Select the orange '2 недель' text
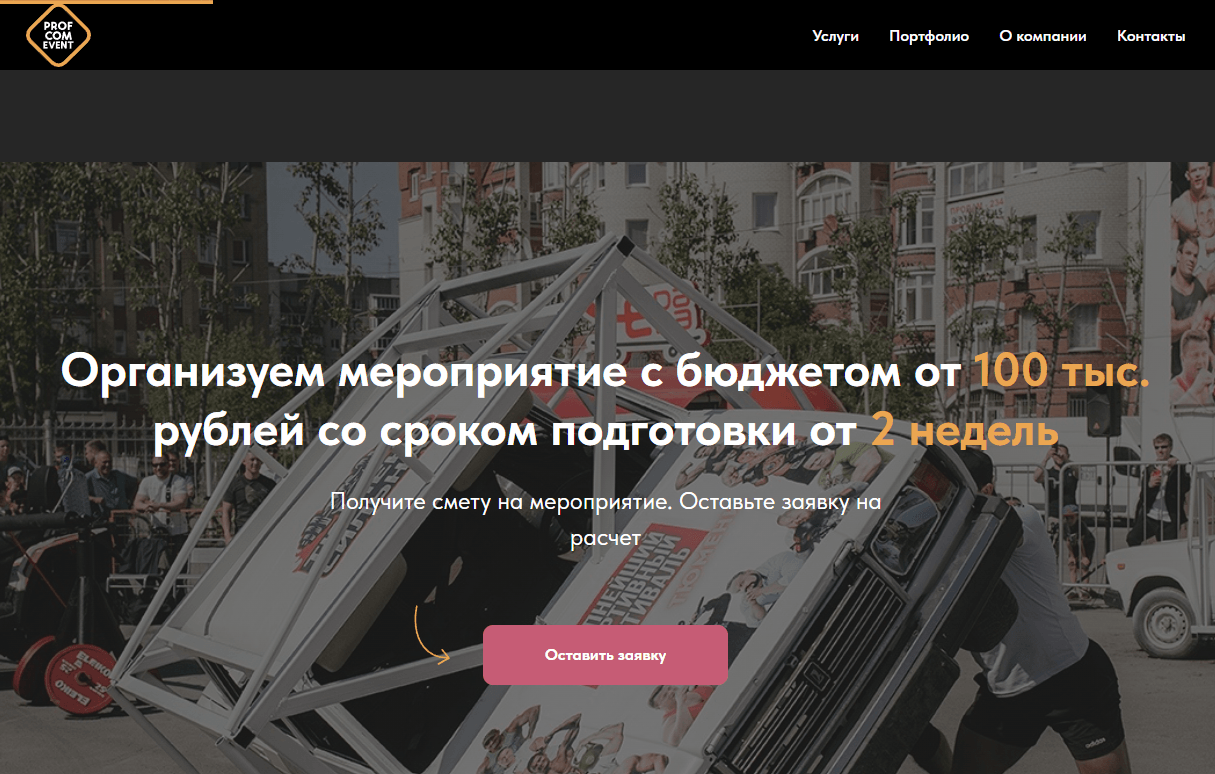The height and width of the screenshot is (774, 1215). pos(965,431)
